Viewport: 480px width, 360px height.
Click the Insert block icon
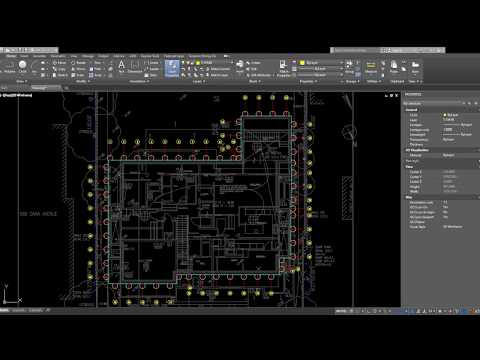point(240,66)
